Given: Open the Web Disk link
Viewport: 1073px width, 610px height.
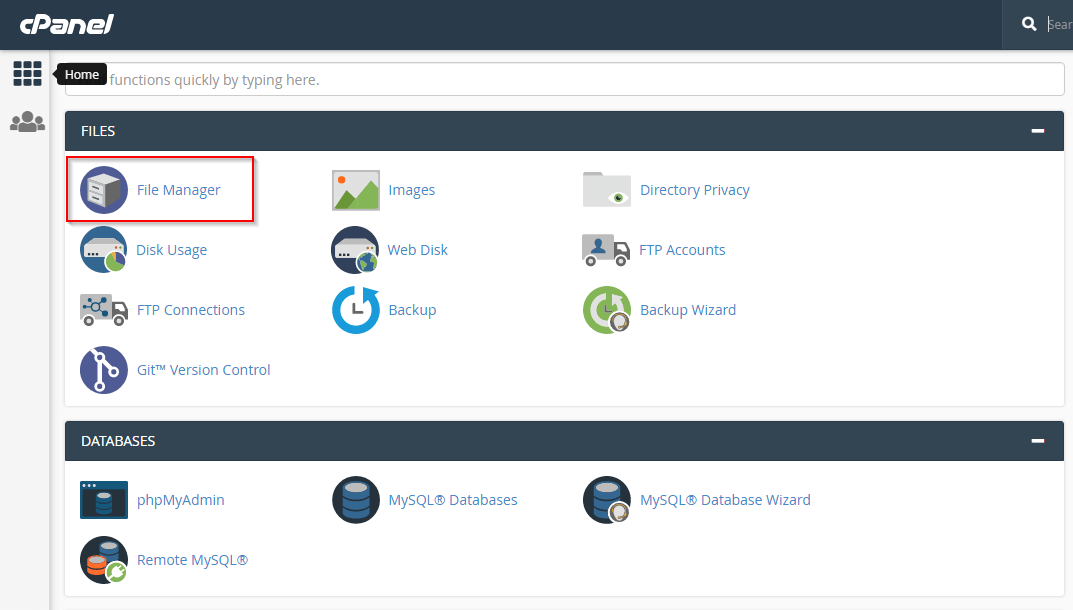Looking at the screenshot, I should pos(417,250).
